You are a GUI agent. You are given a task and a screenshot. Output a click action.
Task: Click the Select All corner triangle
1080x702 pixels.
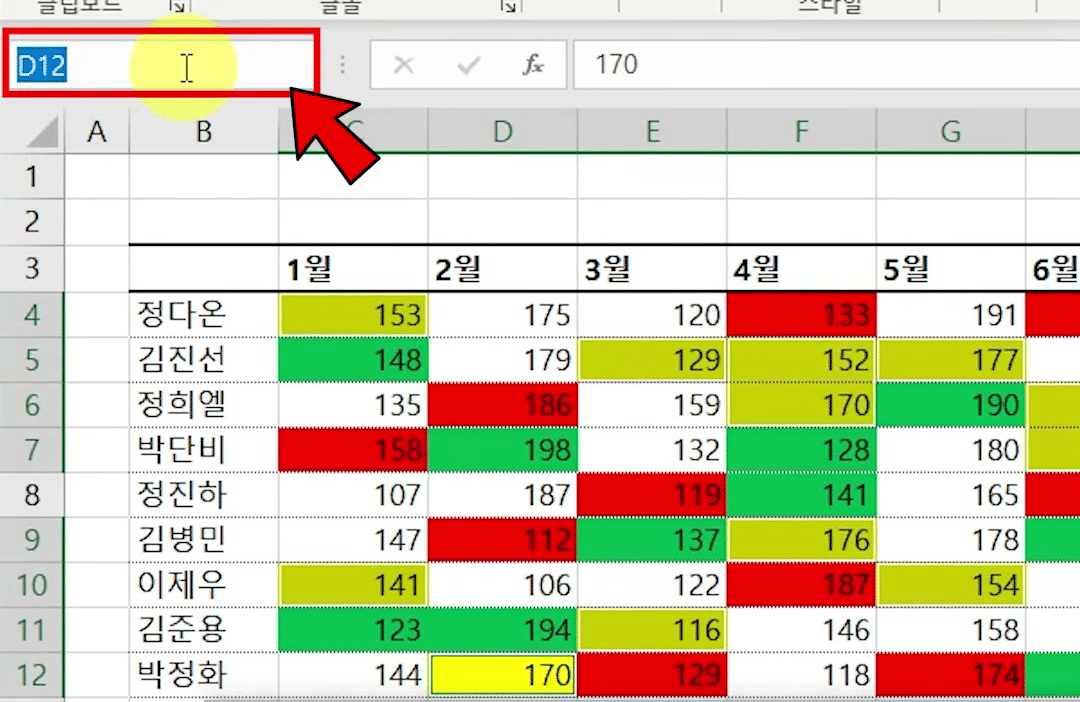41,132
